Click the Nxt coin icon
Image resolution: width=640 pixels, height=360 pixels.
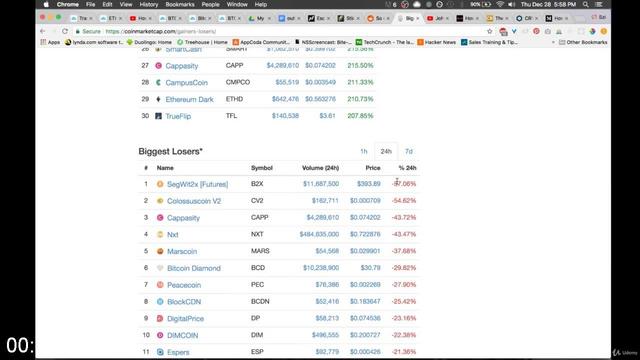(160, 234)
